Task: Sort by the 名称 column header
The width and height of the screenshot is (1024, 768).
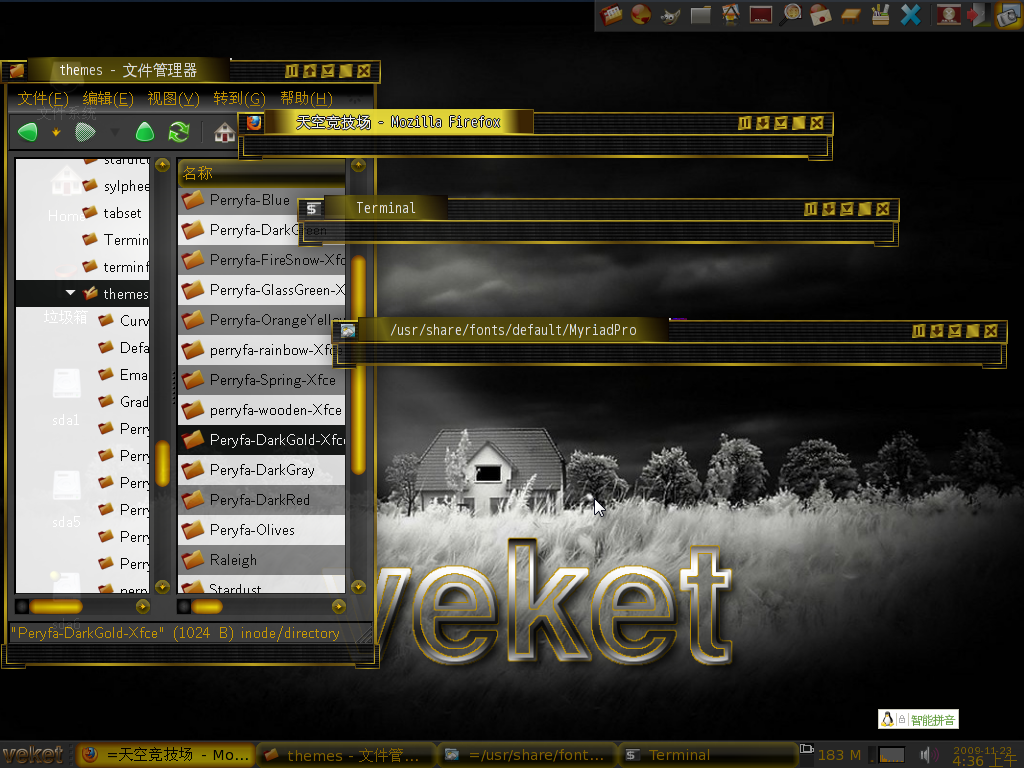Action: pos(262,173)
